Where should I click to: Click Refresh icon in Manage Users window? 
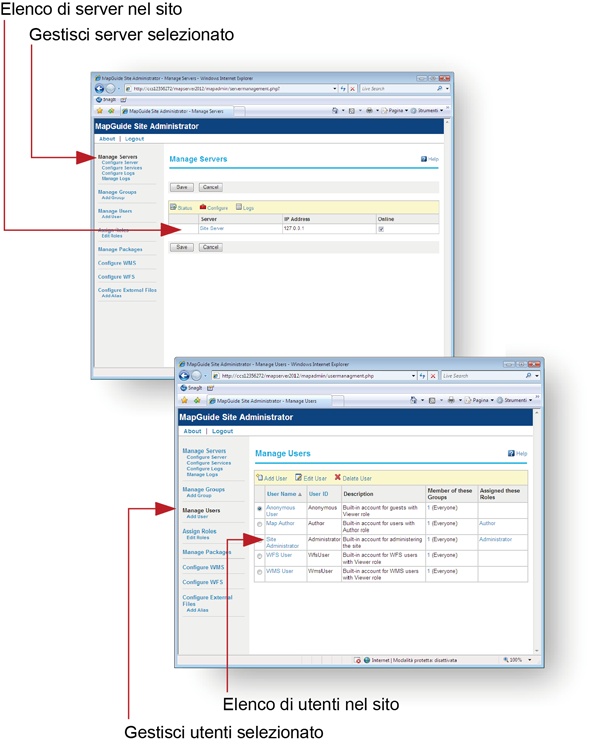pyautogui.click(x=422, y=376)
